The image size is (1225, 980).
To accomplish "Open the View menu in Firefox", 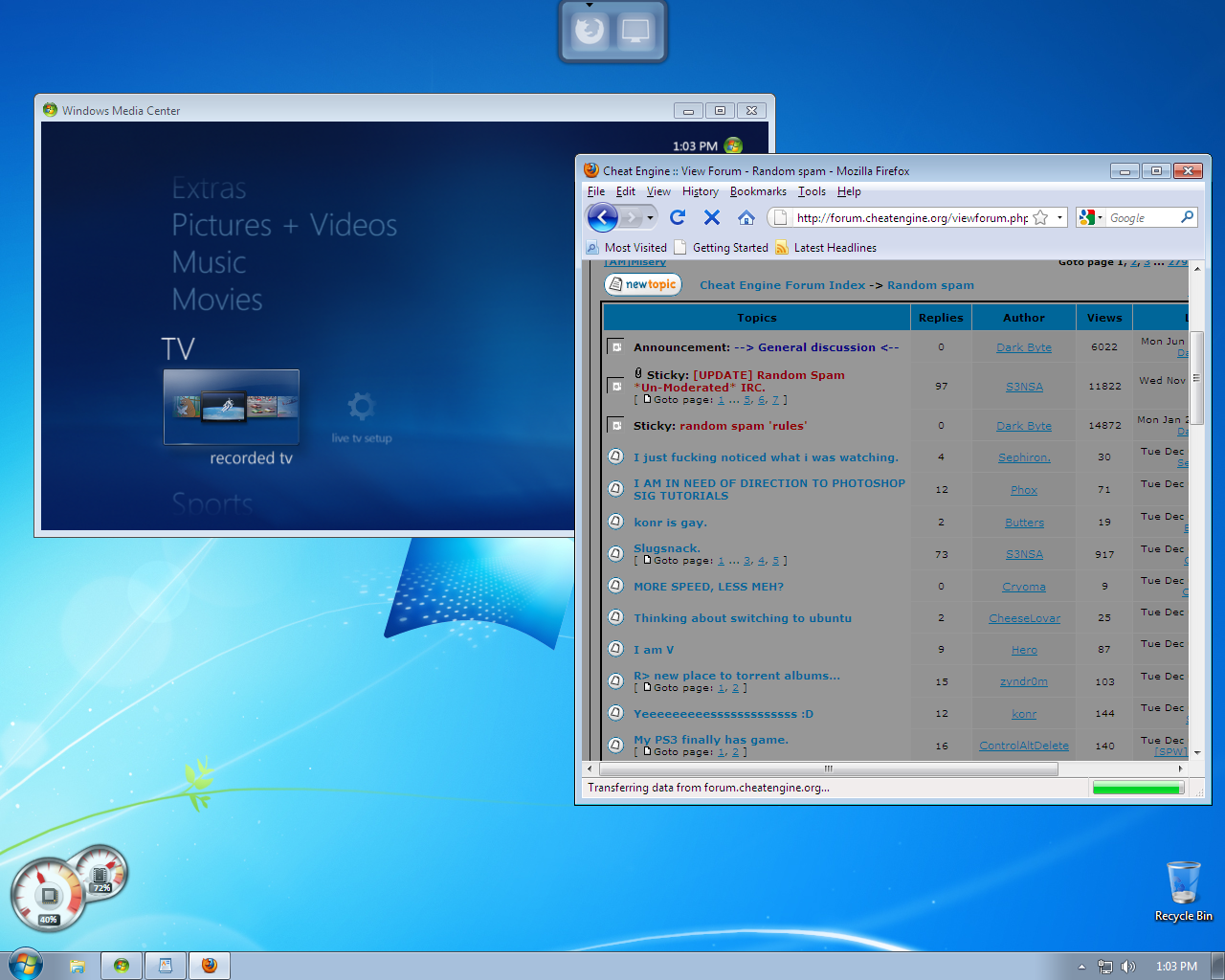I will (x=658, y=191).
